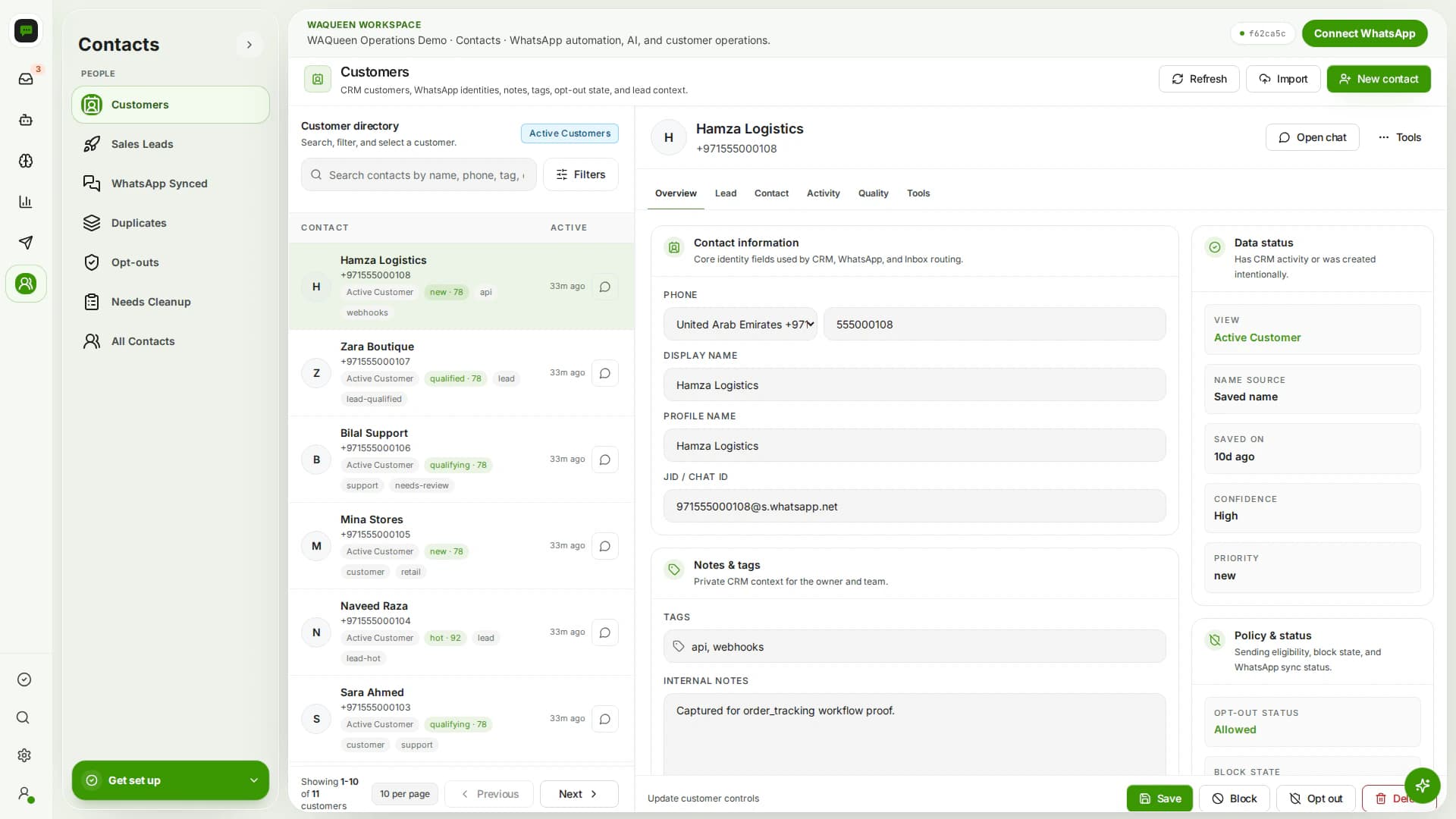Image resolution: width=1456 pixels, height=819 pixels.
Task: Open All Contacts in sidebar
Action: pyautogui.click(x=171, y=341)
